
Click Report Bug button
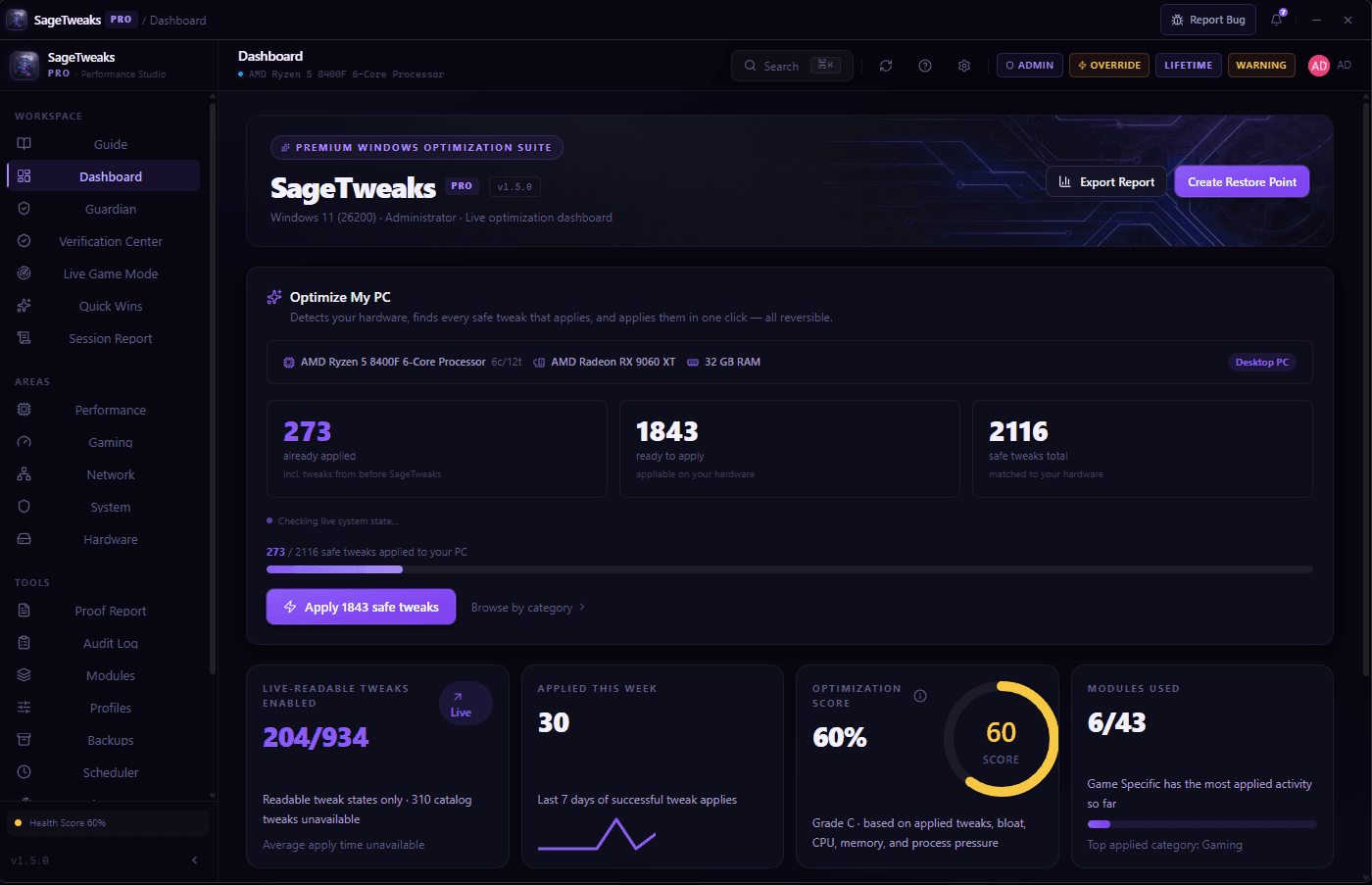[x=1207, y=20]
